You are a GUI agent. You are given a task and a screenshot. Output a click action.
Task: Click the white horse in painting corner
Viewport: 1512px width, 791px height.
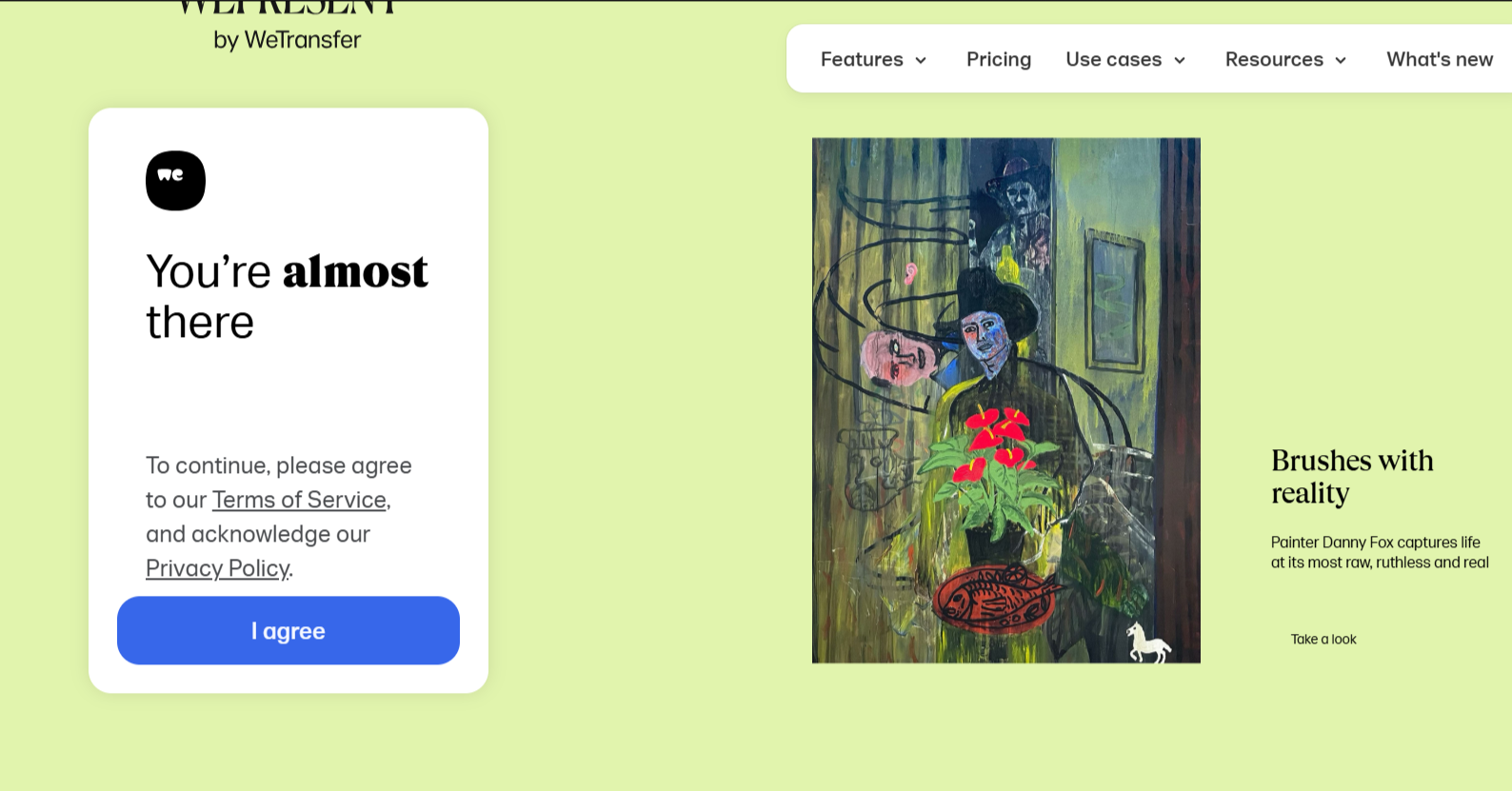(1147, 643)
